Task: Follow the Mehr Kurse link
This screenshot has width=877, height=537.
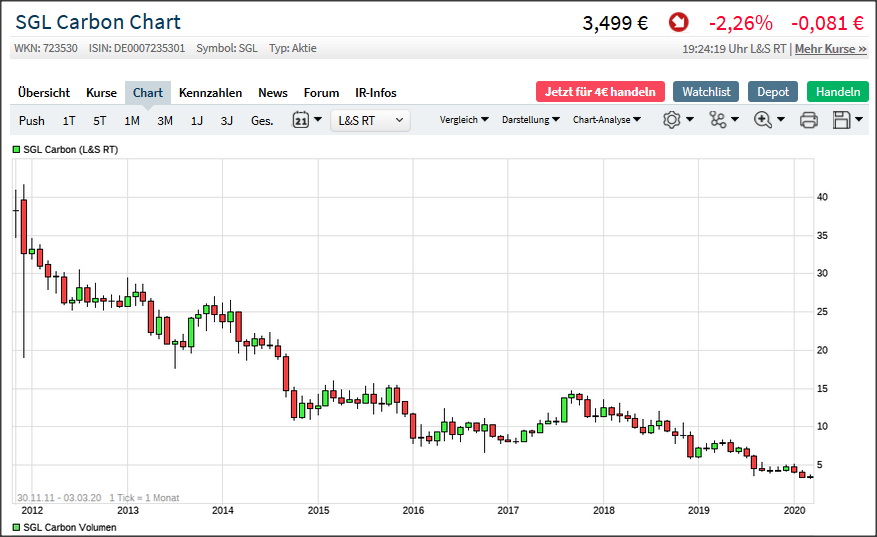Action: (x=830, y=48)
